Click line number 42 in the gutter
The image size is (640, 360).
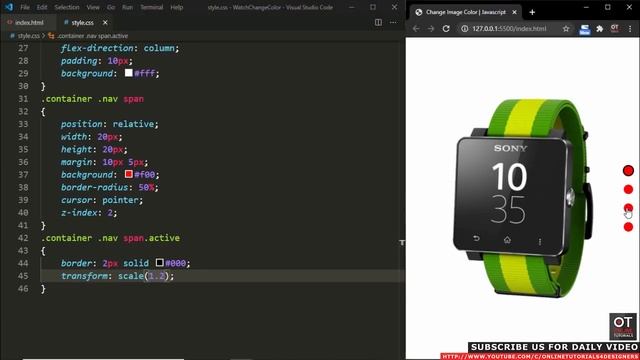23,238
